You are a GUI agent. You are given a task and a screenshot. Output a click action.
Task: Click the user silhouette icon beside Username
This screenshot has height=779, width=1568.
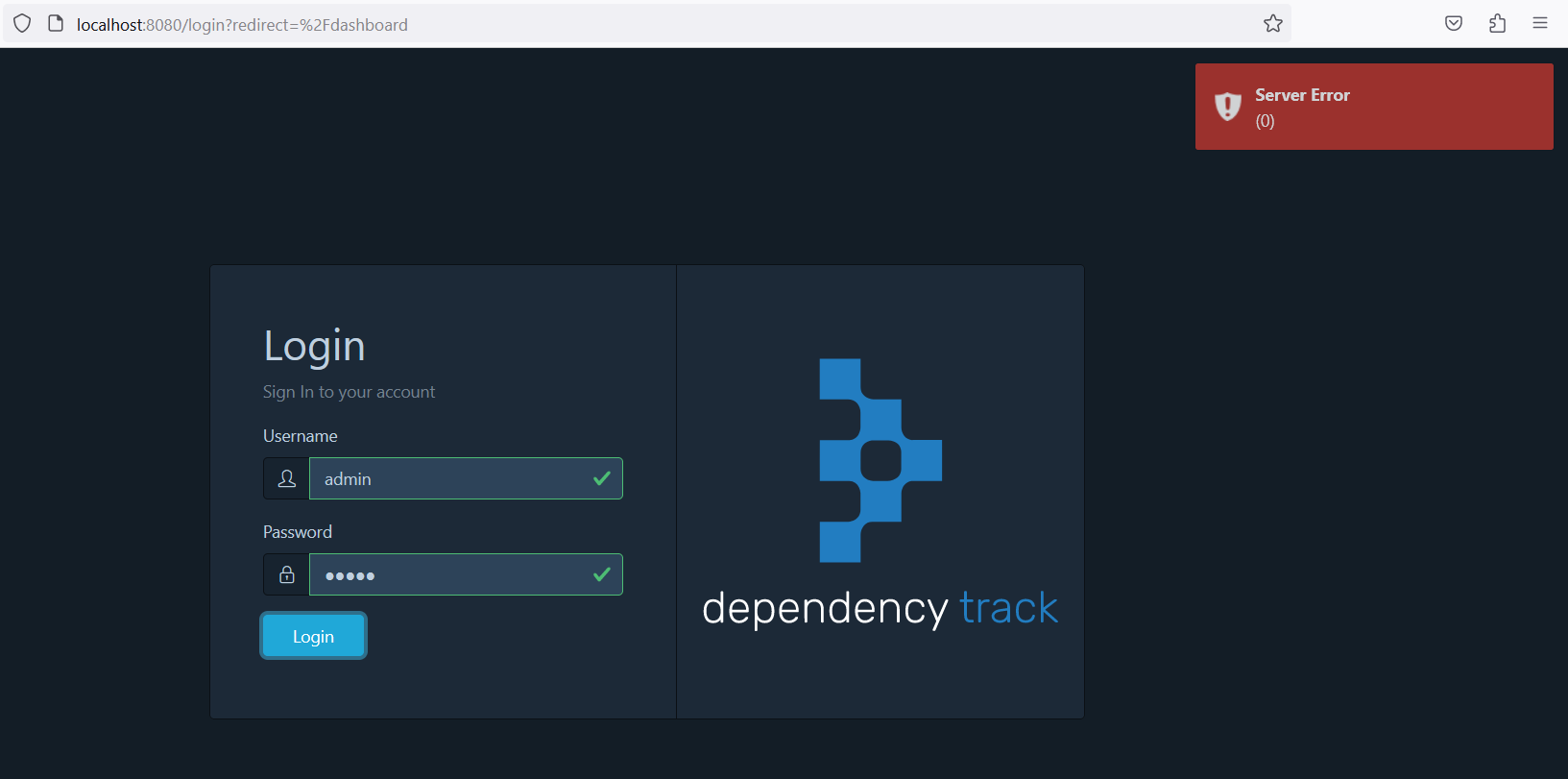click(x=286, y=478)
